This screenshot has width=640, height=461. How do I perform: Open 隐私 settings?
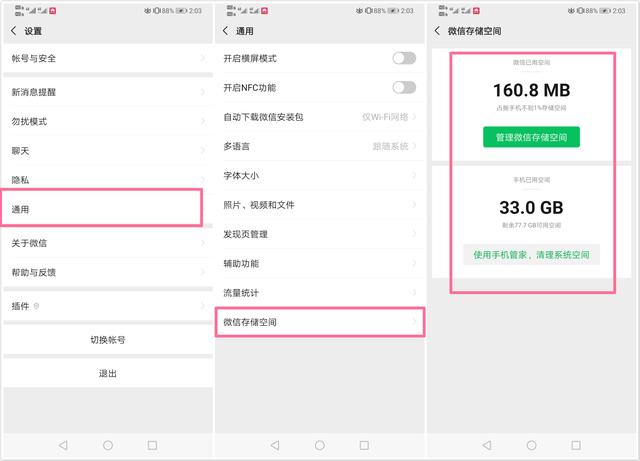click(108, 180)
